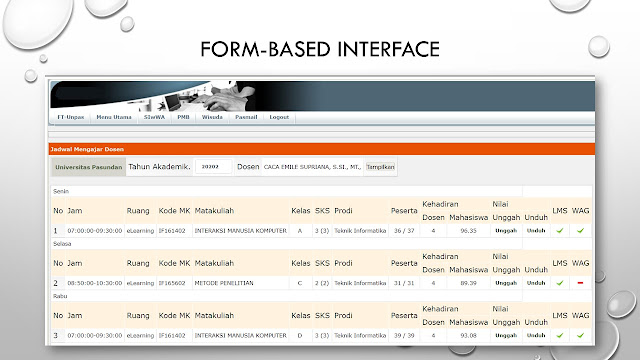640x360 pixels.
Task: Open the Pasmail menu item
Action: [x=246, y=117]
